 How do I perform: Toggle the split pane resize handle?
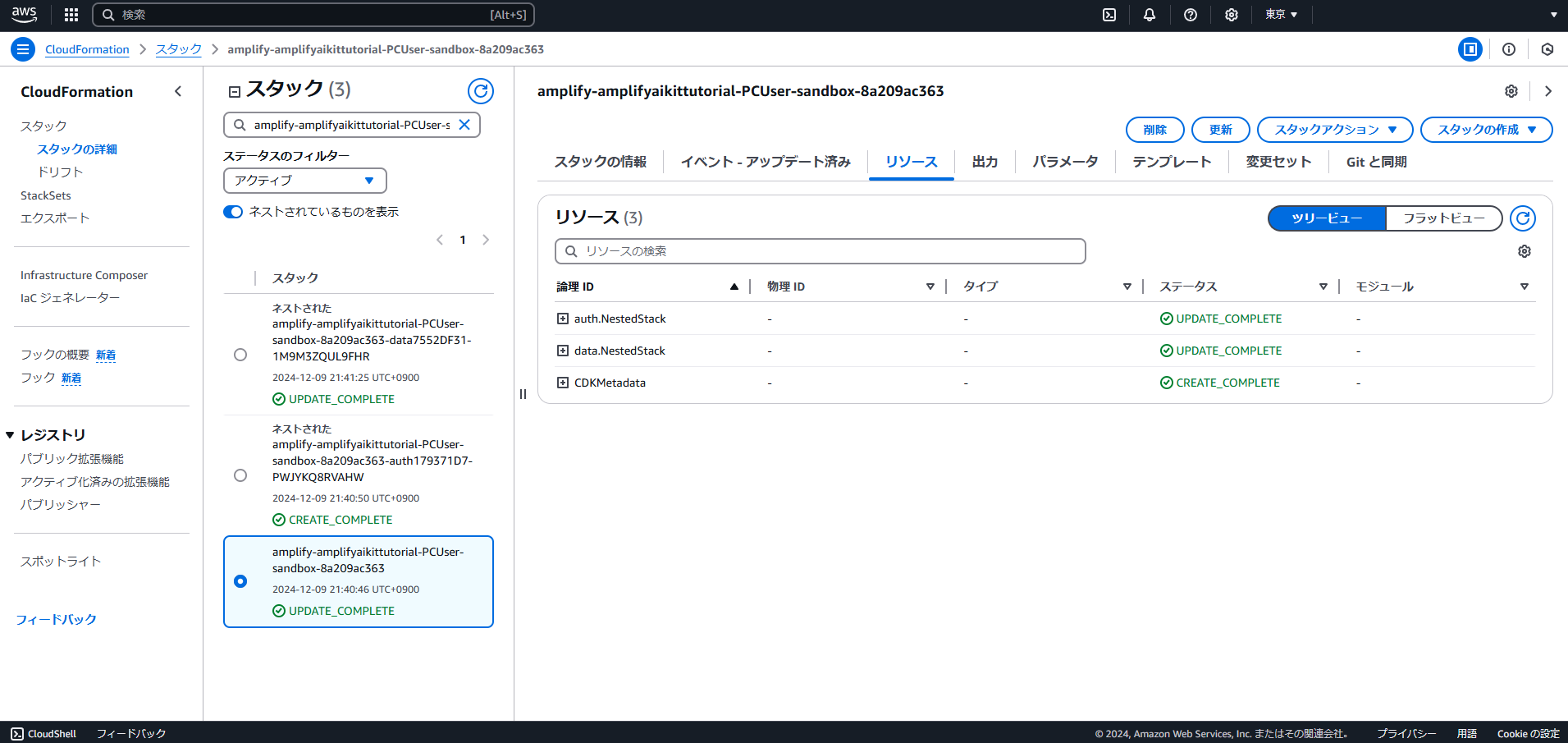(x=523, y=394)
